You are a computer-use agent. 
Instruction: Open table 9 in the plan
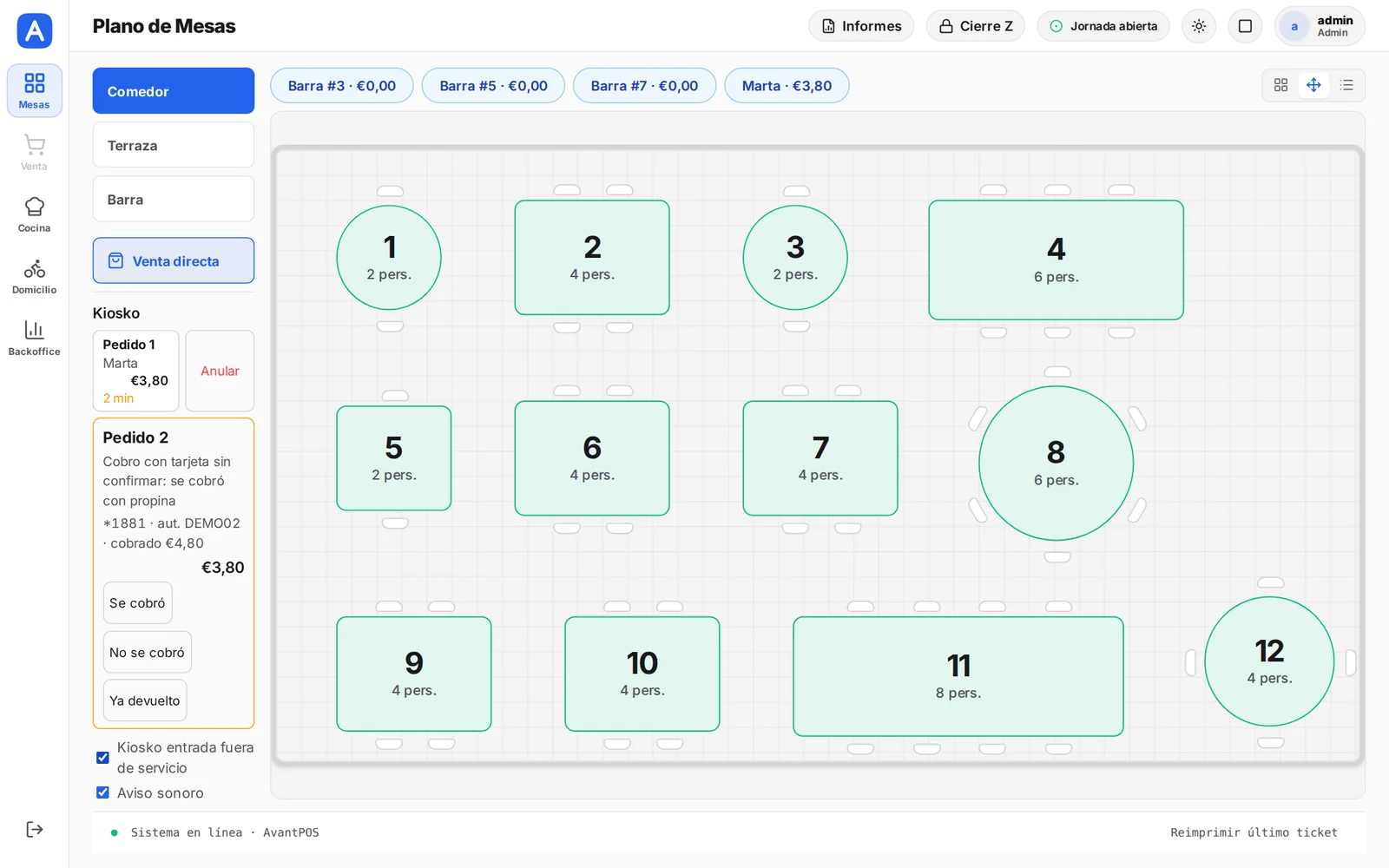pyautogui.click(x=414, y=674)
